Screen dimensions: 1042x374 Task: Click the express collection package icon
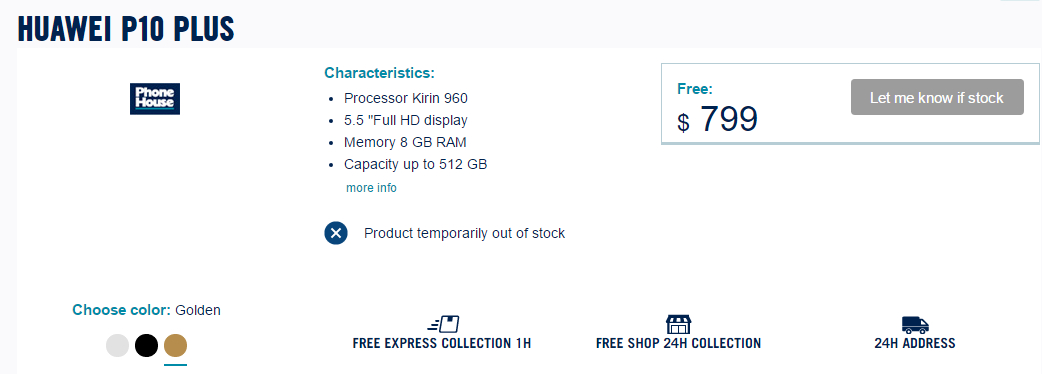coord(443,324)
